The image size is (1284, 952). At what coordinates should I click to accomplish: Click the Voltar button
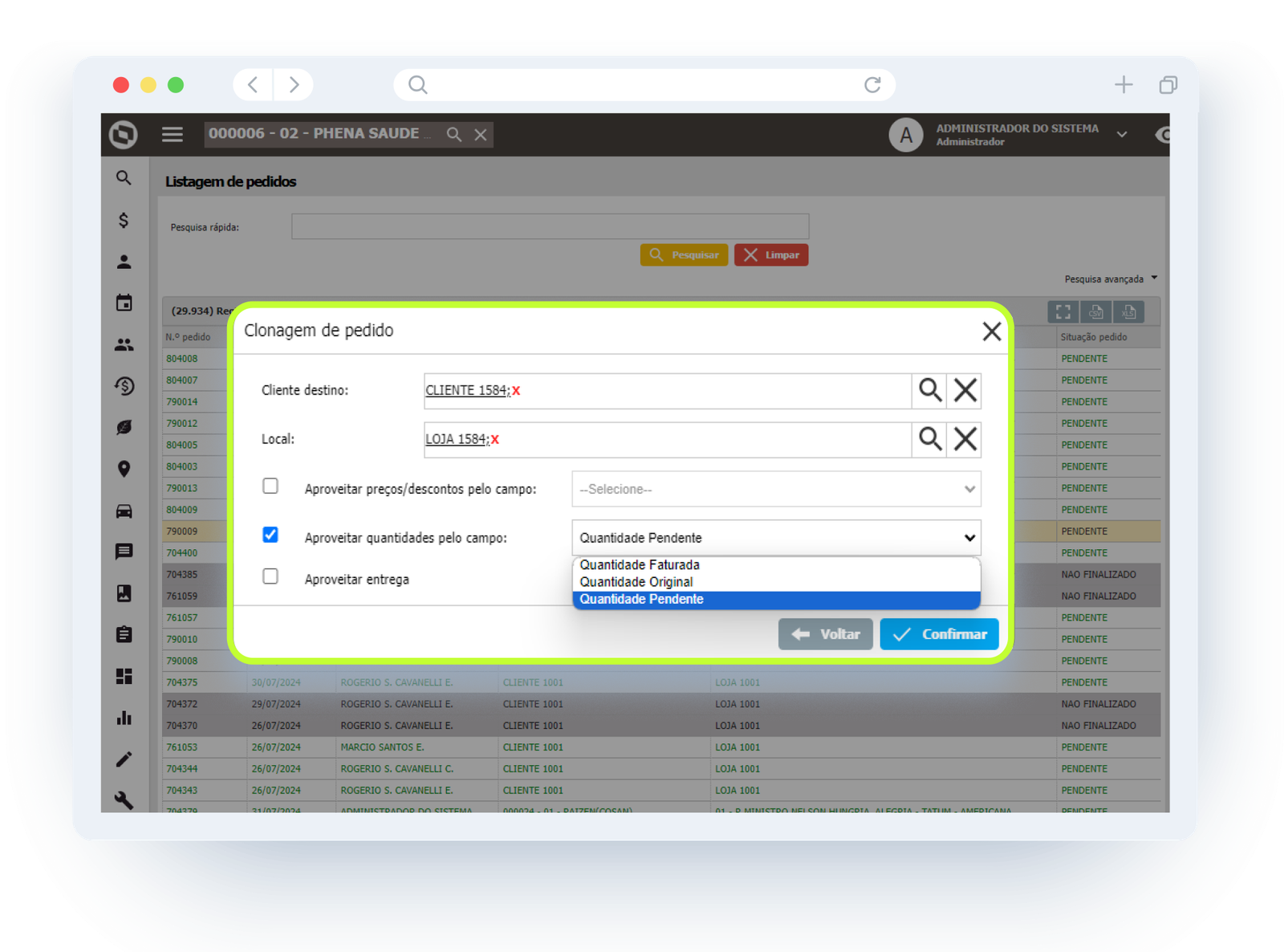click(x=825, y=634)
